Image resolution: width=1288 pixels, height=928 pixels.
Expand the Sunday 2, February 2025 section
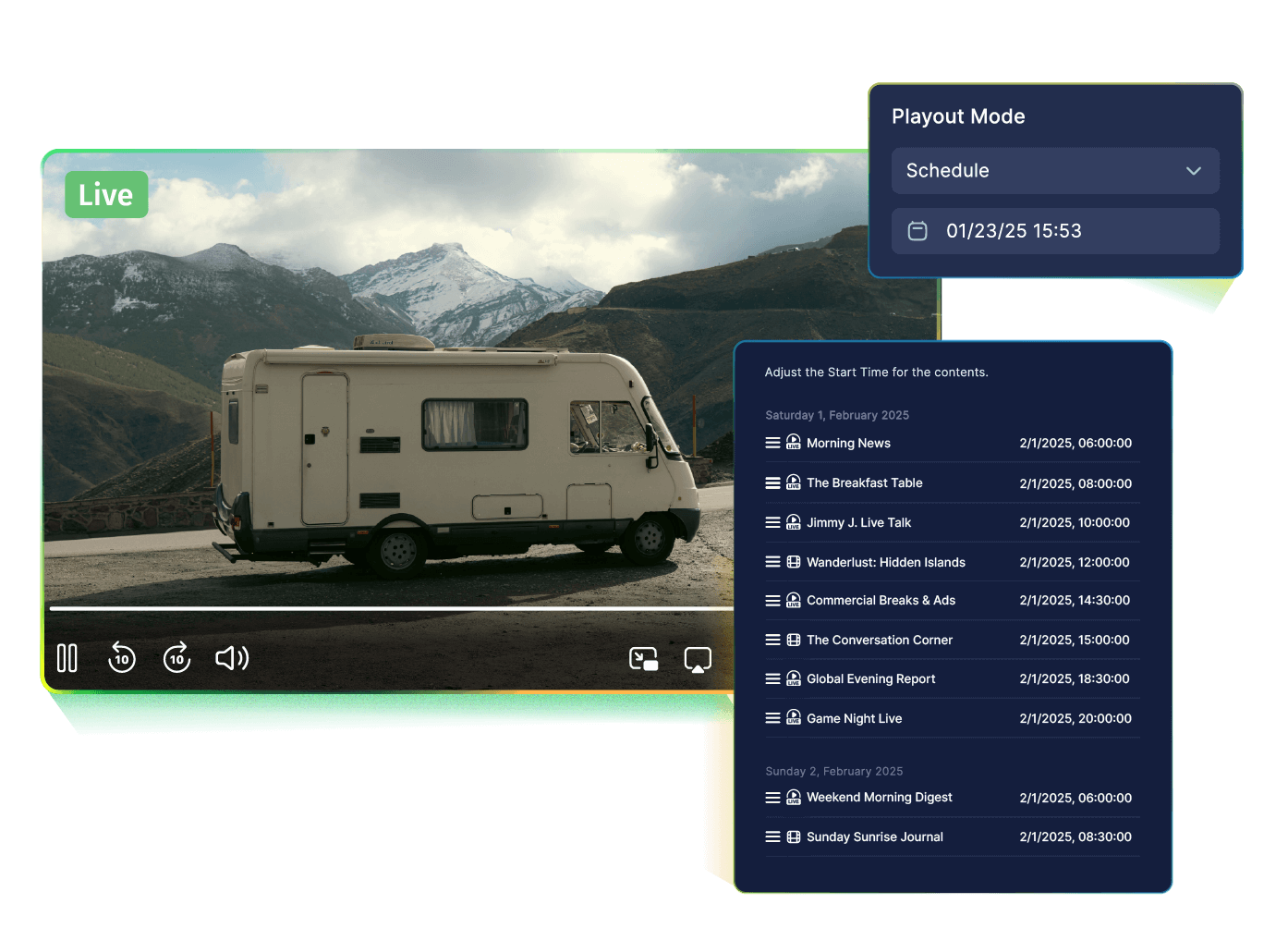[833, 771]
